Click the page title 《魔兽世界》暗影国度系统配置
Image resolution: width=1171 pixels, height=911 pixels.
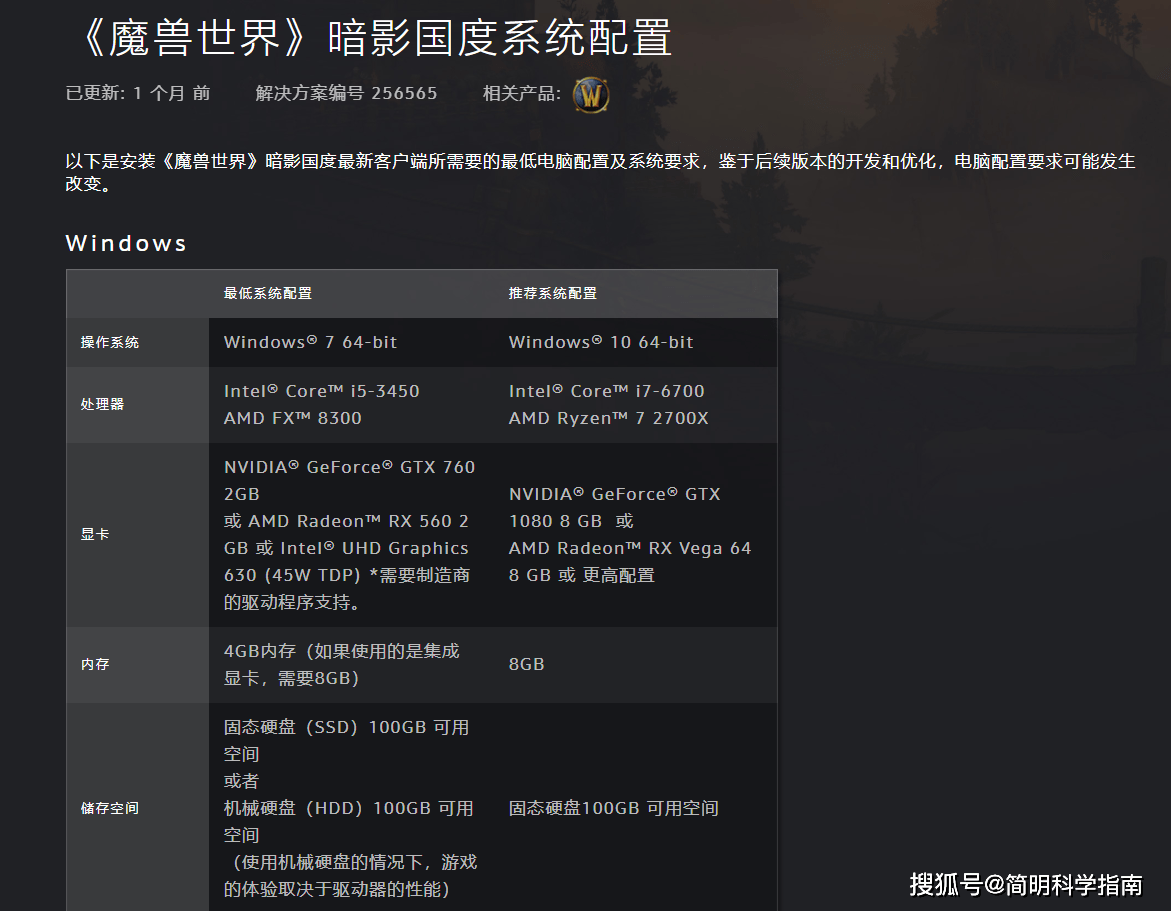pyautogui.click(x=374, y=38)
